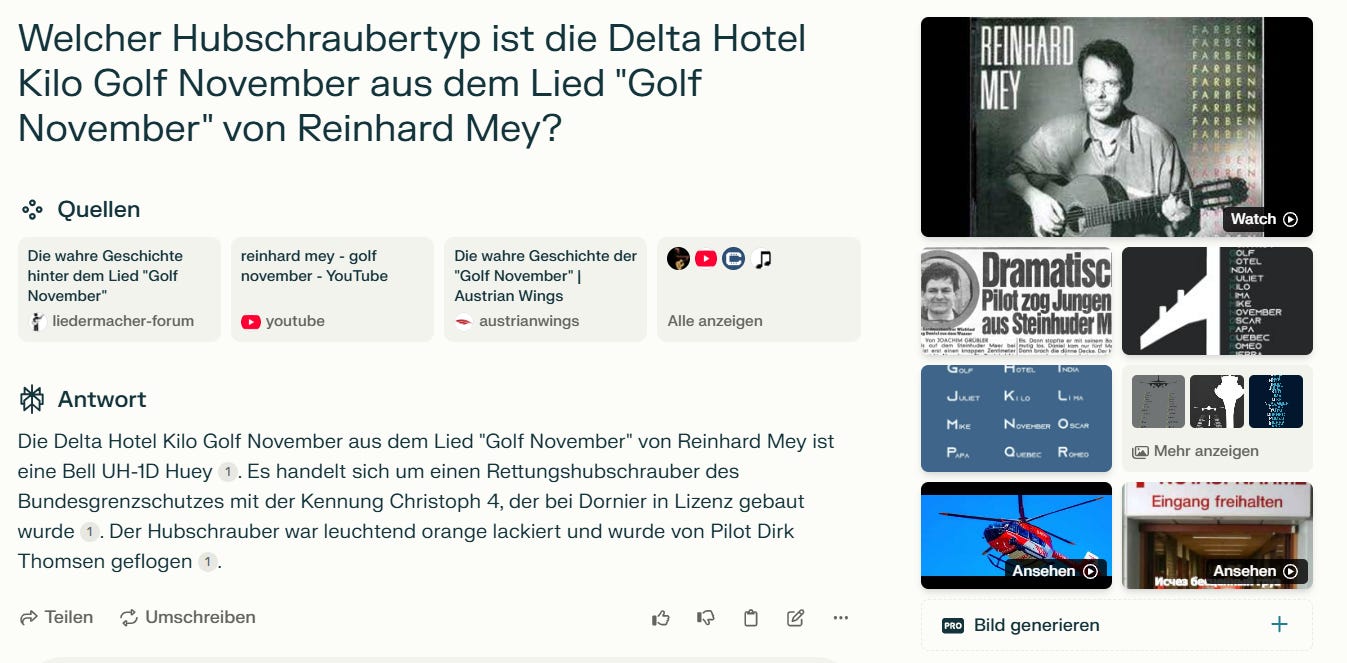
Task: Expand sources with Alle anzeigen
Action: point(759,290)
